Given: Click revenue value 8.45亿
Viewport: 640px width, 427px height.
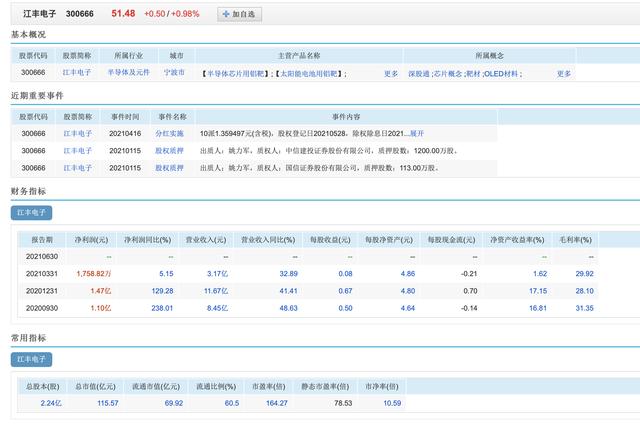Looking at the screenshot, I should [218, 308].
